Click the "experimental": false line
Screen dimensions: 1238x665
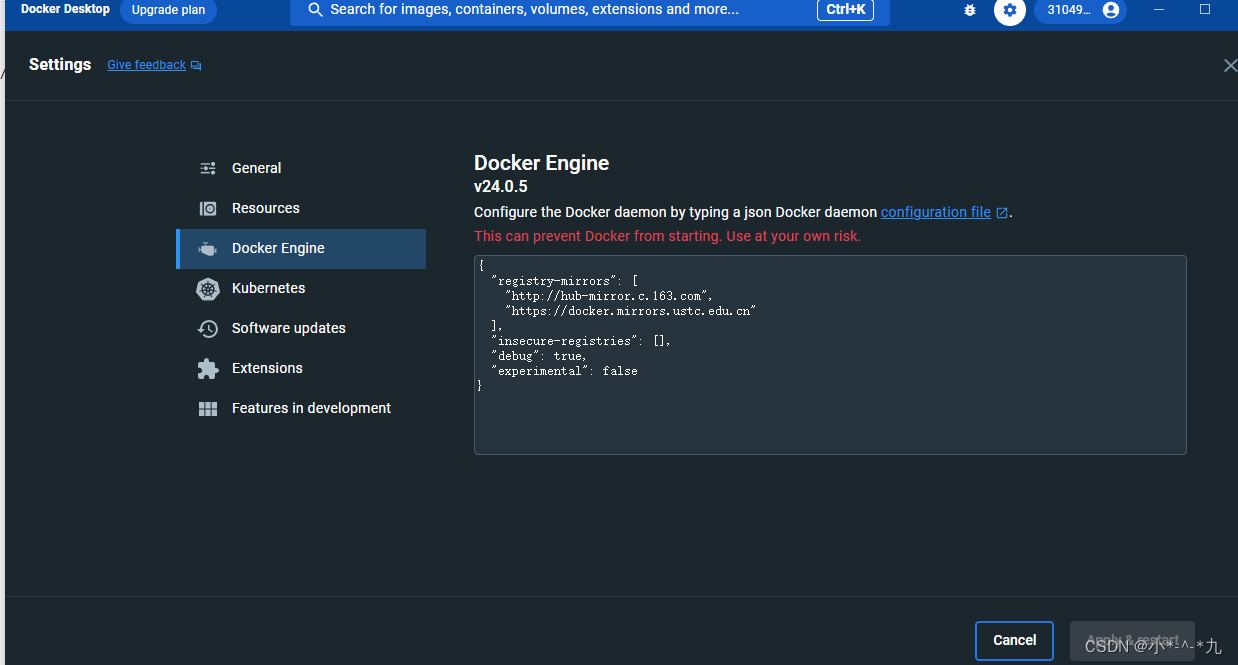(x=564, y=371)
